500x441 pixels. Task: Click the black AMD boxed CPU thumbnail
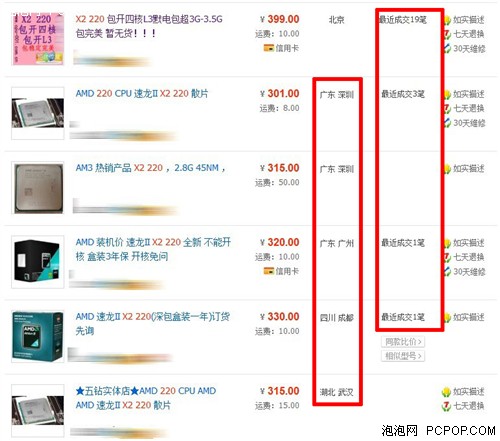coord(38,262)
